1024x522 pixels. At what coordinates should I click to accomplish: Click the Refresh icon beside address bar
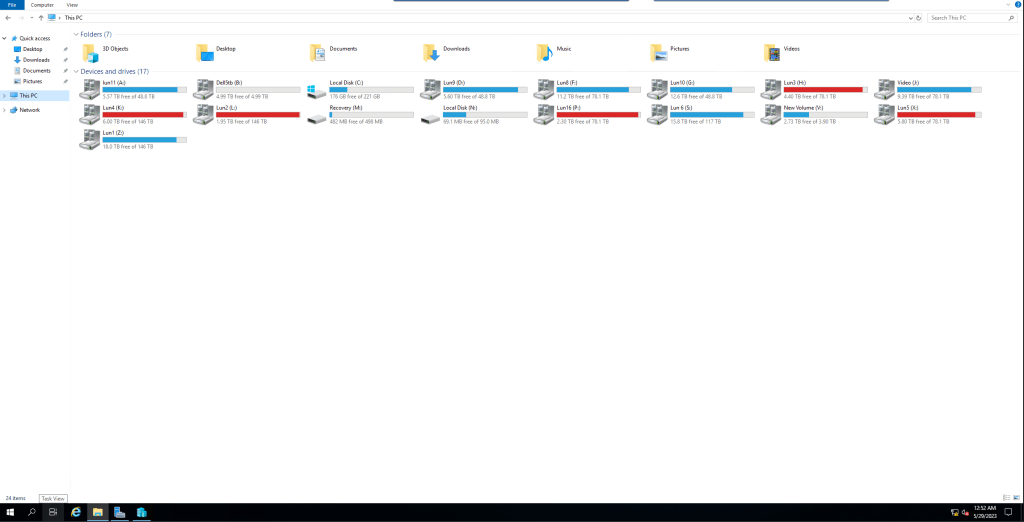tap(918, 18)
